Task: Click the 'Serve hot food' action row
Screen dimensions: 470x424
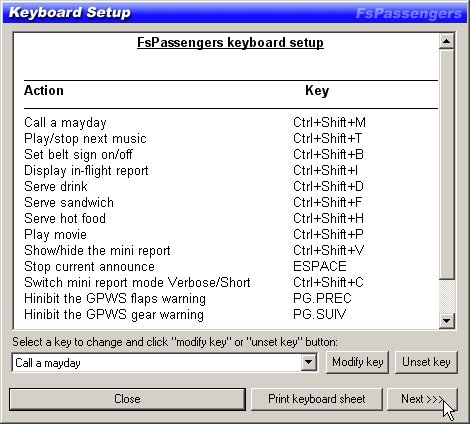Action: (x=65, y=218)
